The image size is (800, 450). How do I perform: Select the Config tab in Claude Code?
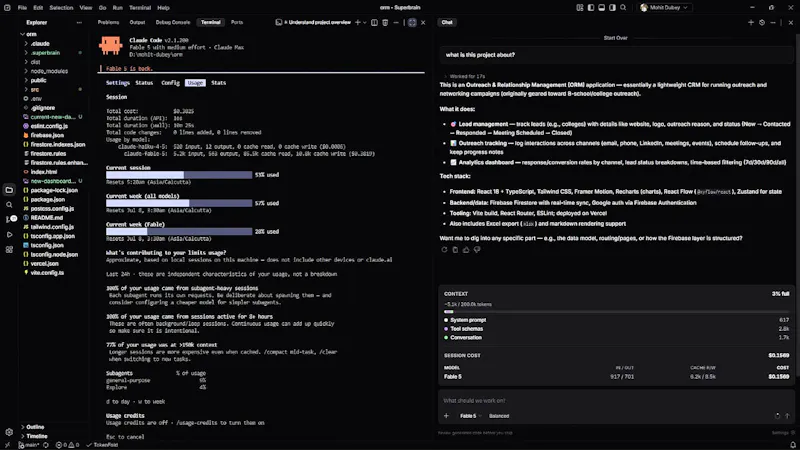(170, 83)
